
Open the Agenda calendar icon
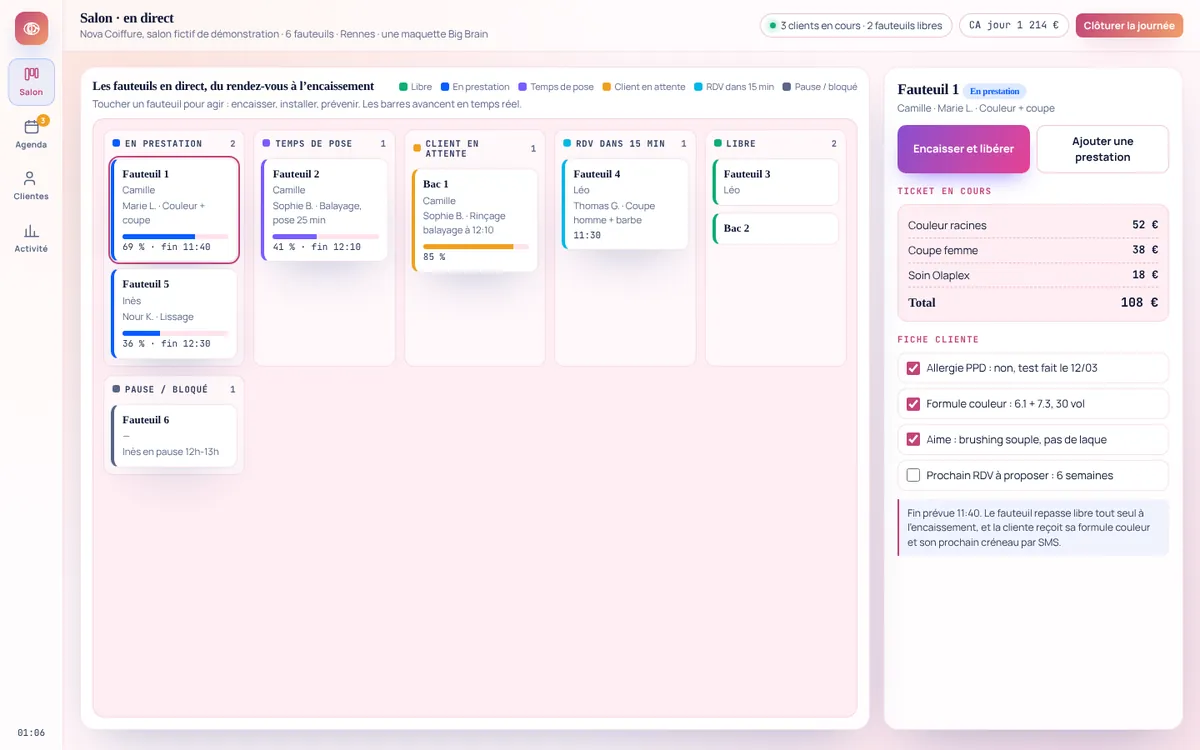pos(31,126)
